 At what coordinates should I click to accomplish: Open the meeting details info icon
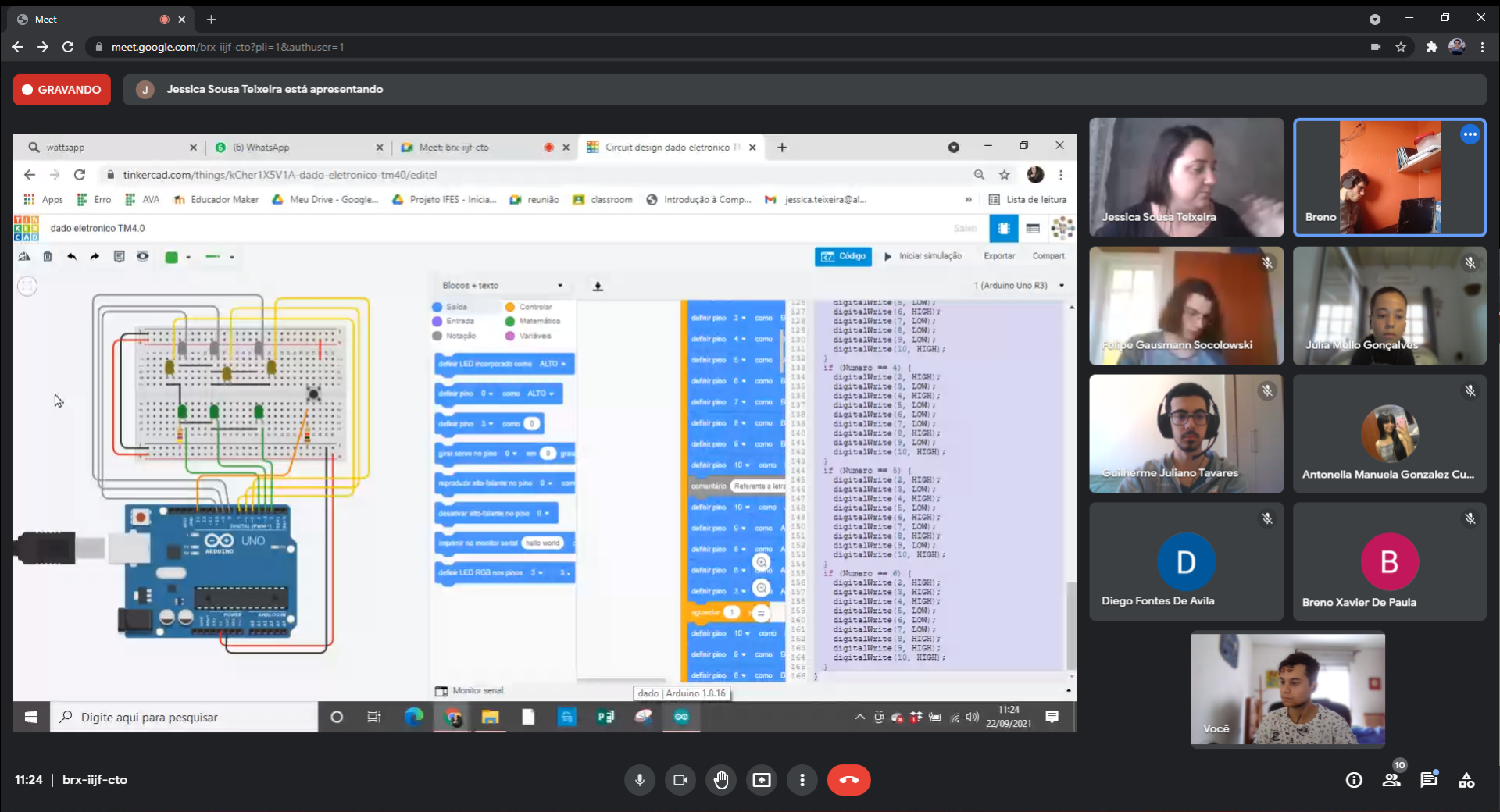[1354, 780]
